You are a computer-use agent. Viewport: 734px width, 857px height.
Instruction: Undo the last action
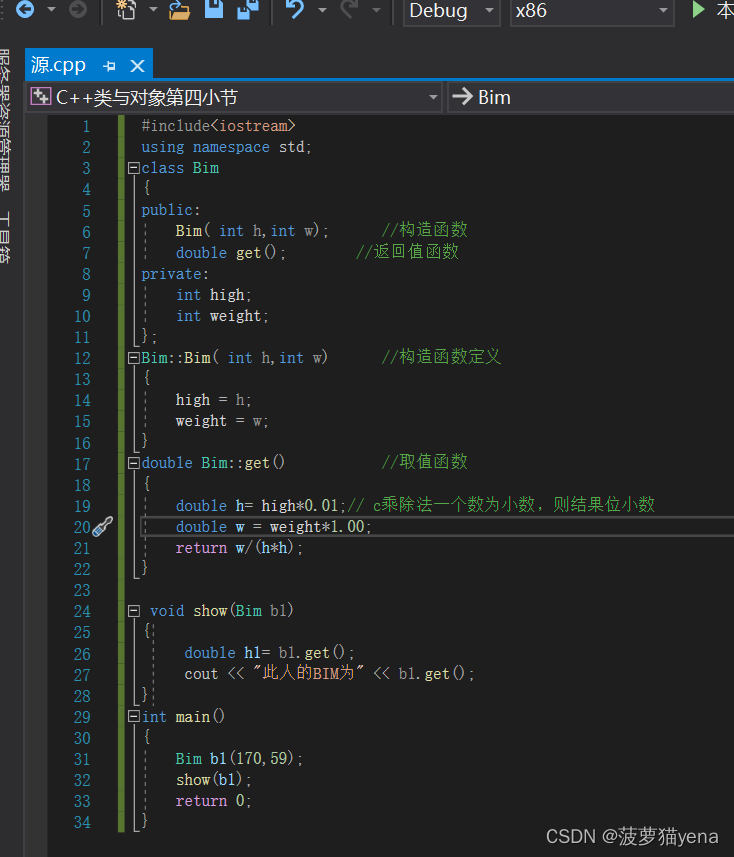(x=295, y=10)
